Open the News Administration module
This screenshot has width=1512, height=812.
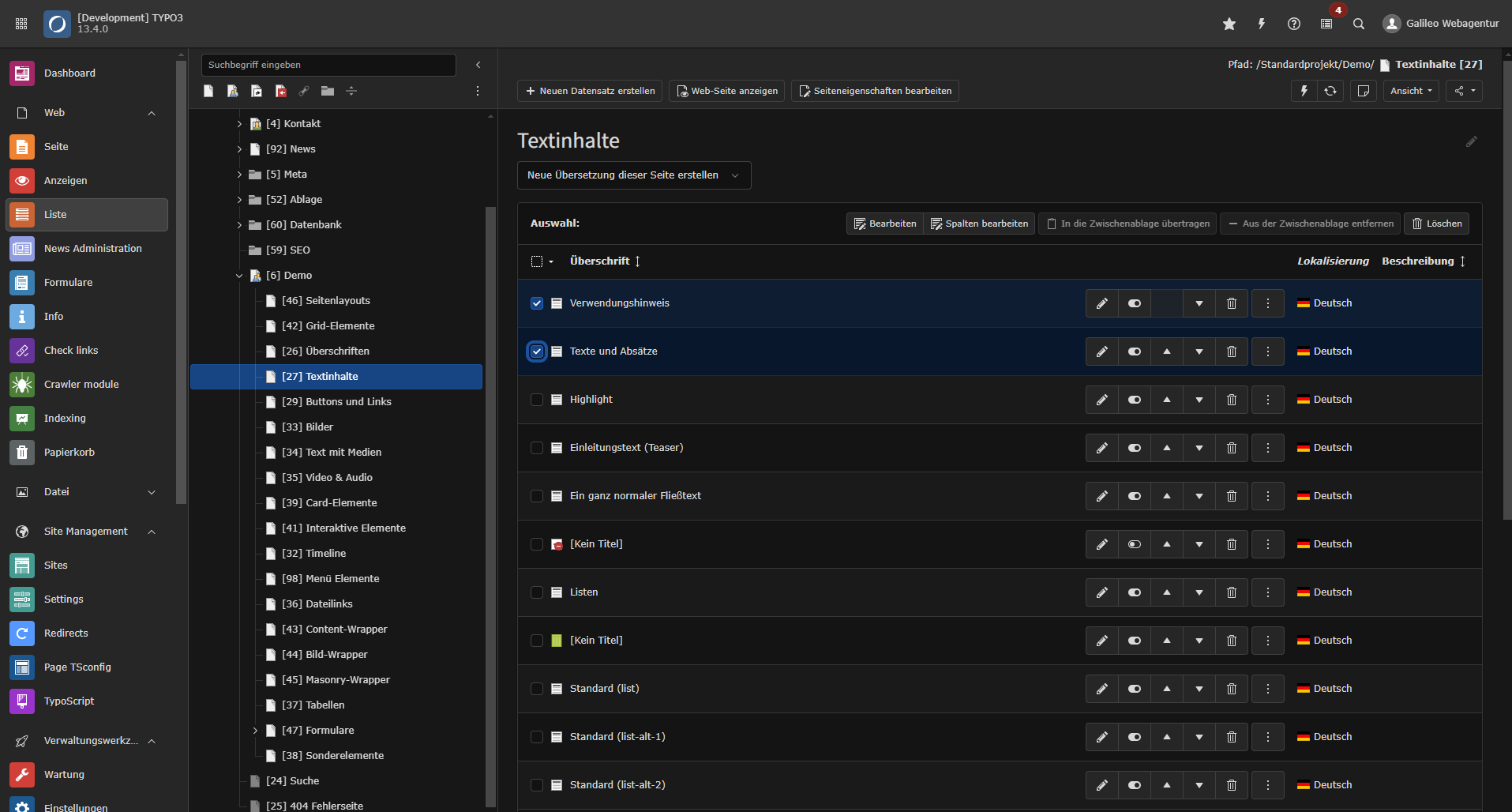[92, 248]
